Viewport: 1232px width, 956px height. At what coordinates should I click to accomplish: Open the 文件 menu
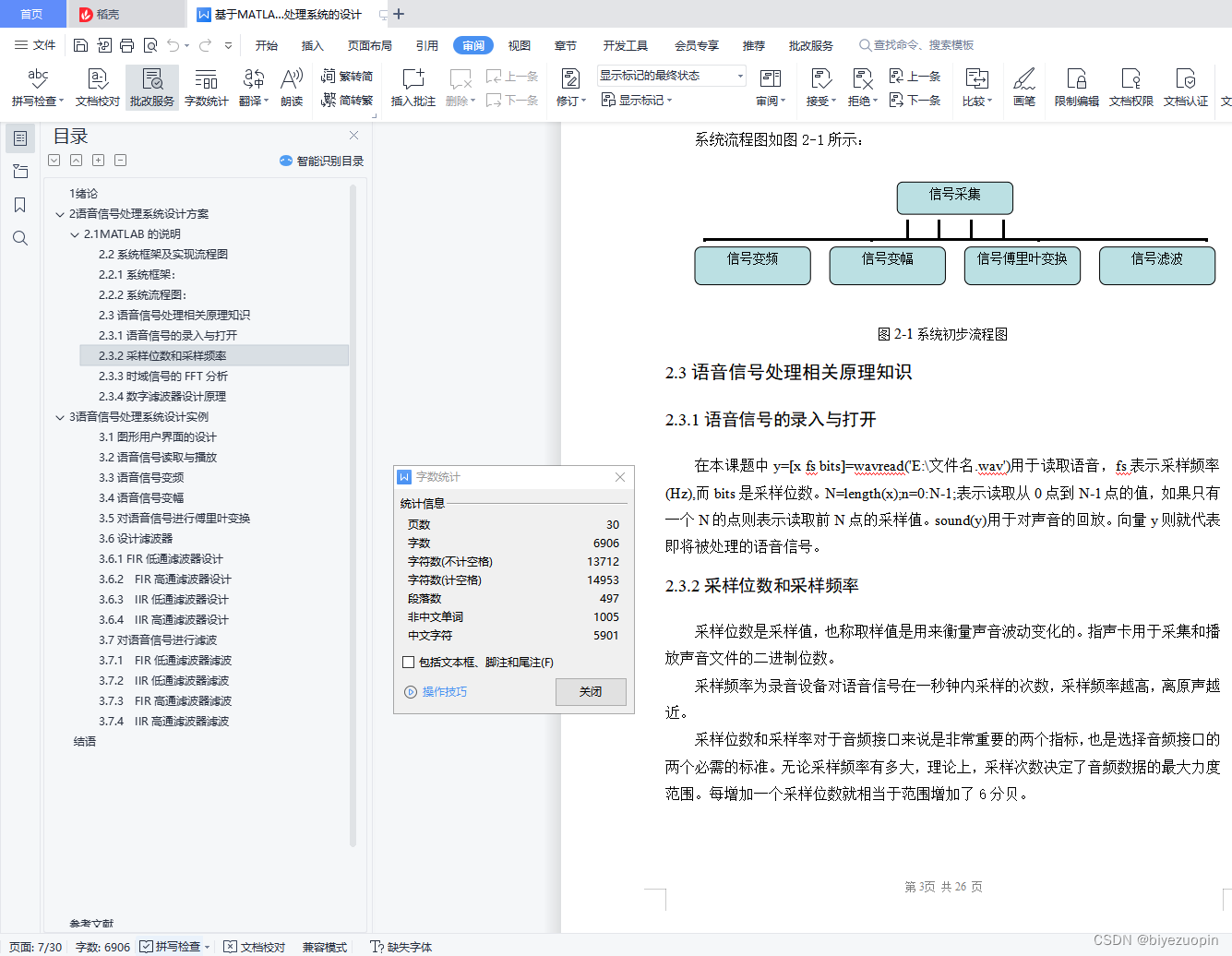[44, 44]
